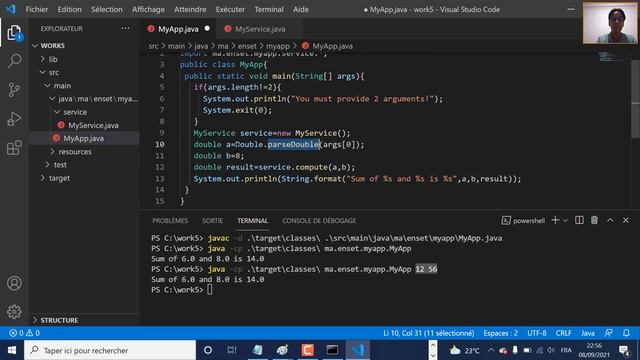Viewport: 640px width, 360px height.
Task: Change the Java language mode
Action: (588, 333)
